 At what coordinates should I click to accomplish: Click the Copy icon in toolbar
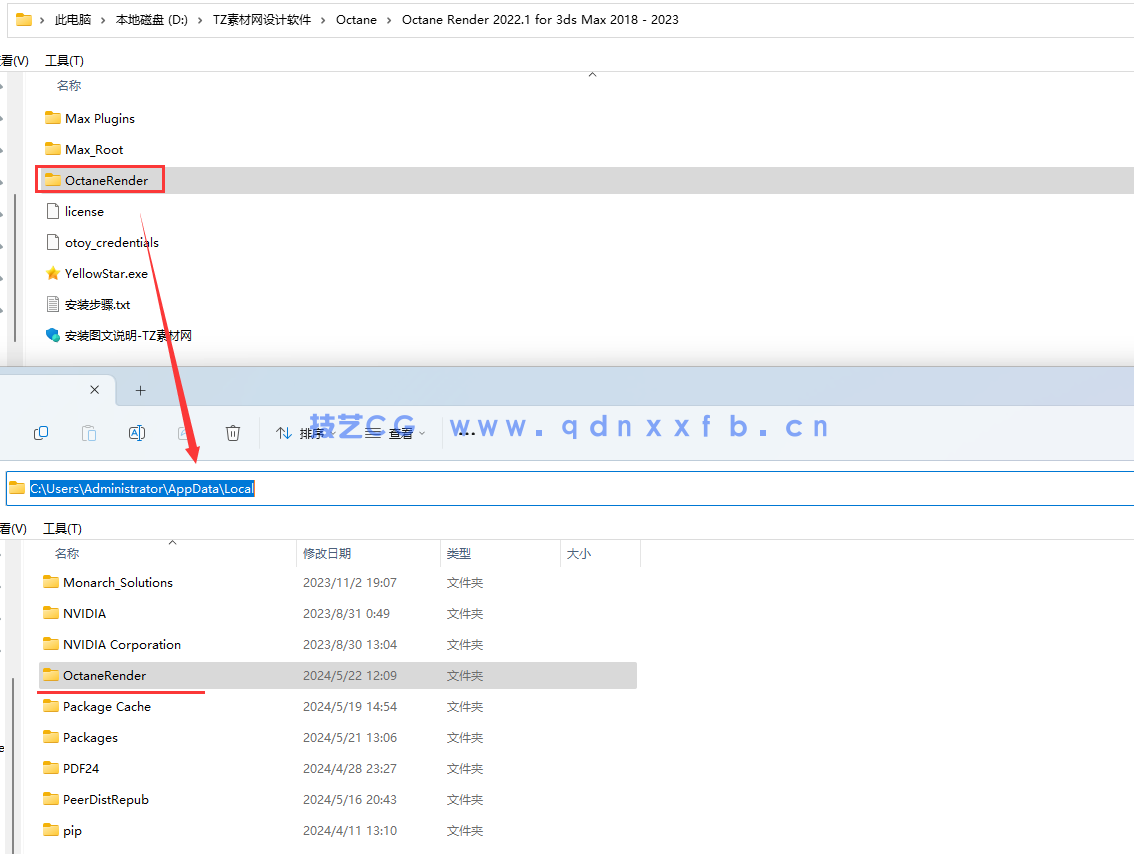click(41, 433)
